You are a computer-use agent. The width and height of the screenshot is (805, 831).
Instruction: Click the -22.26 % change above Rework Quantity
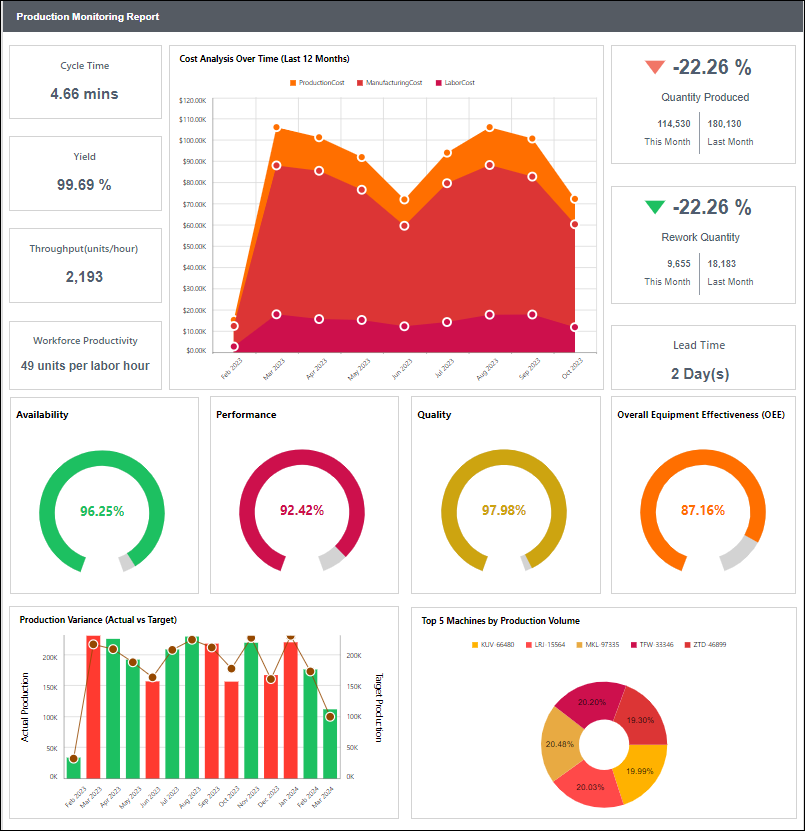pos(712,207)
